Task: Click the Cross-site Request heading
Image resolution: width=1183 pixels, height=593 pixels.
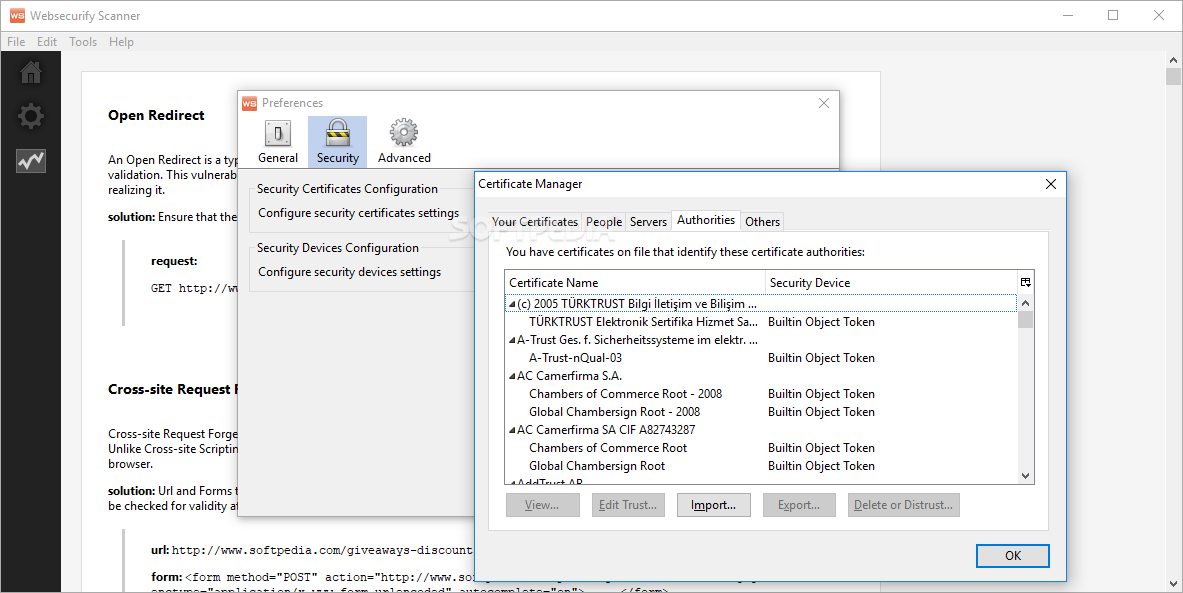Action: point(172,389)
